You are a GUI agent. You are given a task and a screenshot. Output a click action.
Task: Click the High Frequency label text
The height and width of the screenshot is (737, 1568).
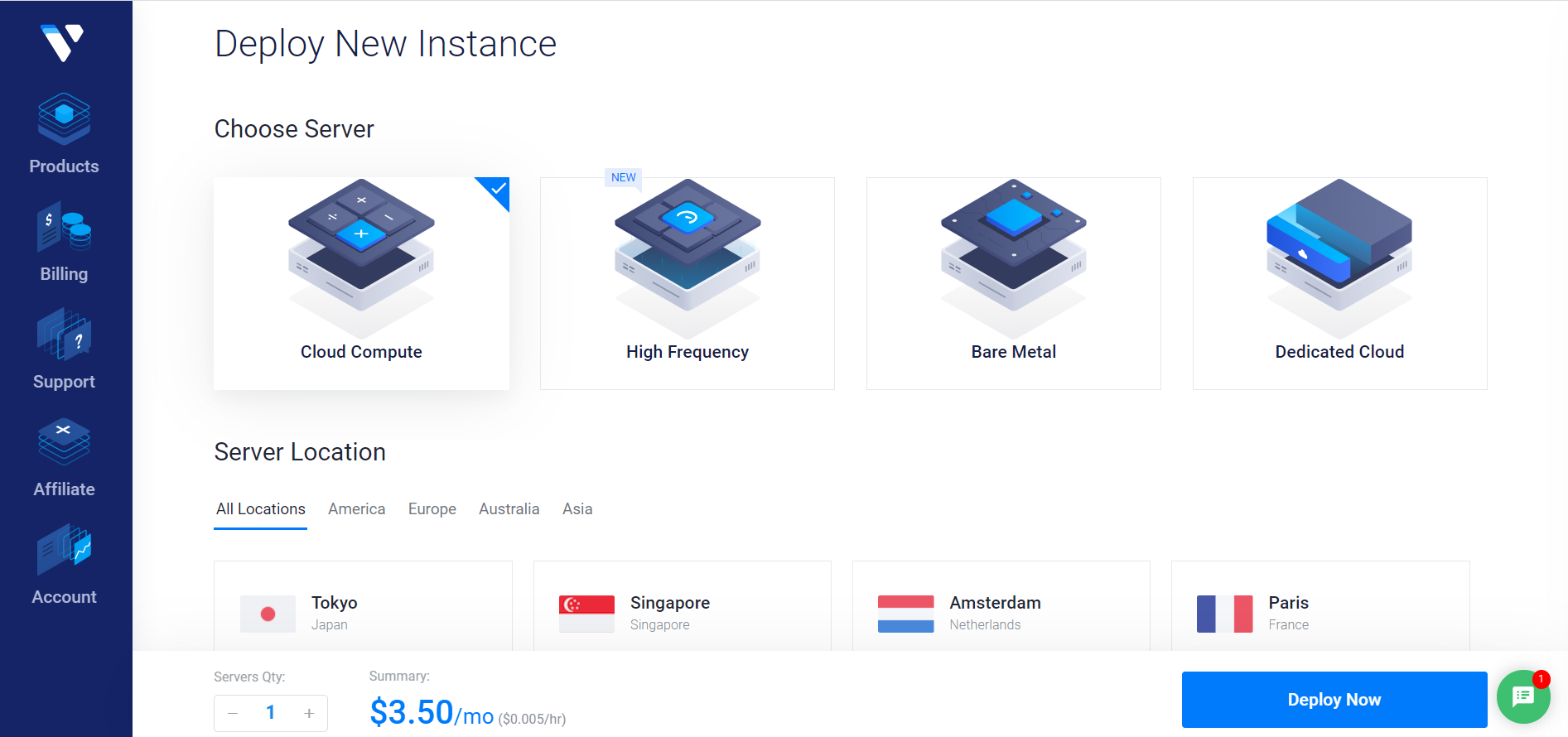688,352
